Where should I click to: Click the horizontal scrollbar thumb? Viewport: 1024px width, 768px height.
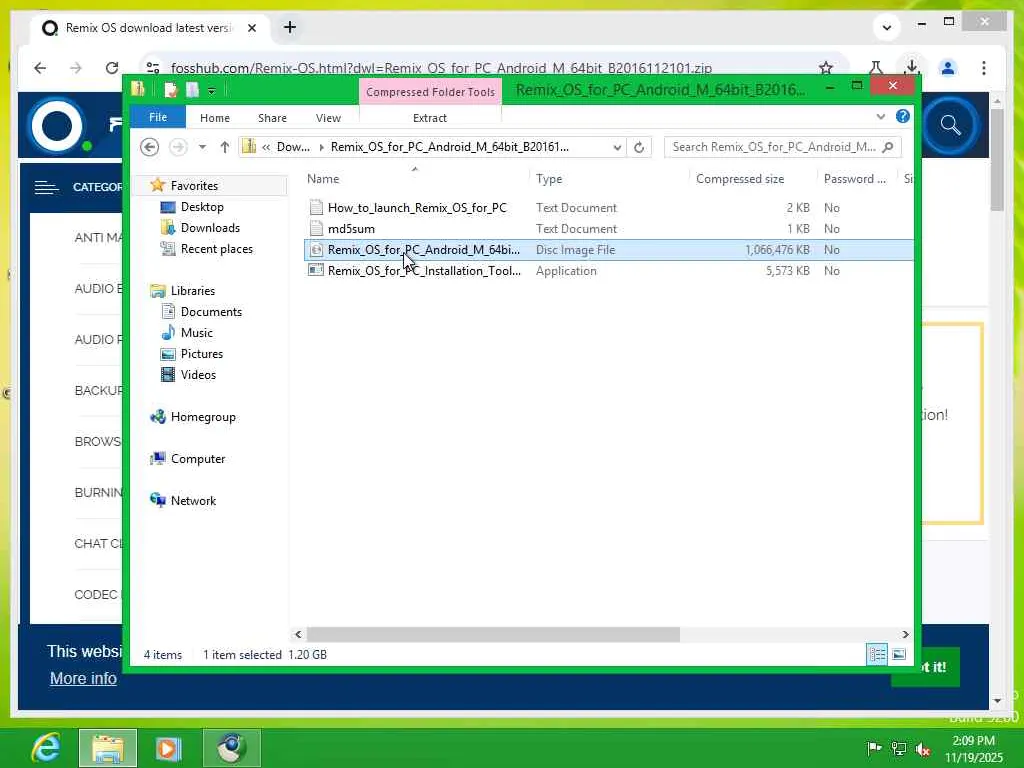493,634
